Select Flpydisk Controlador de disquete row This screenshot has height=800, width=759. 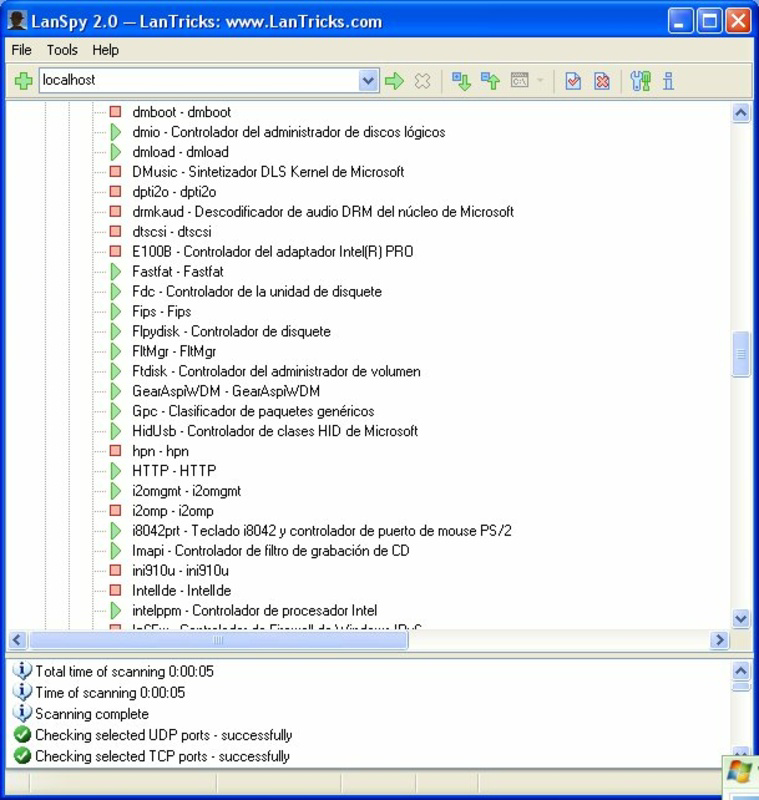pos(231,331)
